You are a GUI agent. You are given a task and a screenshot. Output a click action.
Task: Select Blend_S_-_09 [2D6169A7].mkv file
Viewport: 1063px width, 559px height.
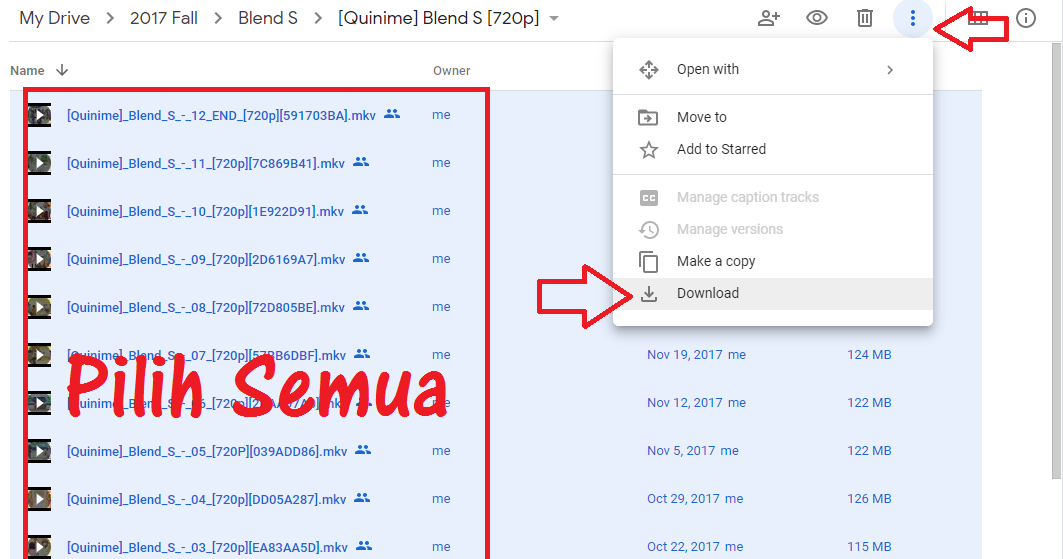pos(206,260)
